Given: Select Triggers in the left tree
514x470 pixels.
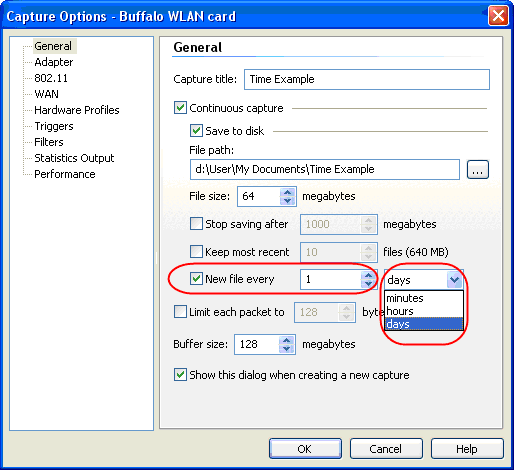Looking at the screenshot, I should click(54, 126).
